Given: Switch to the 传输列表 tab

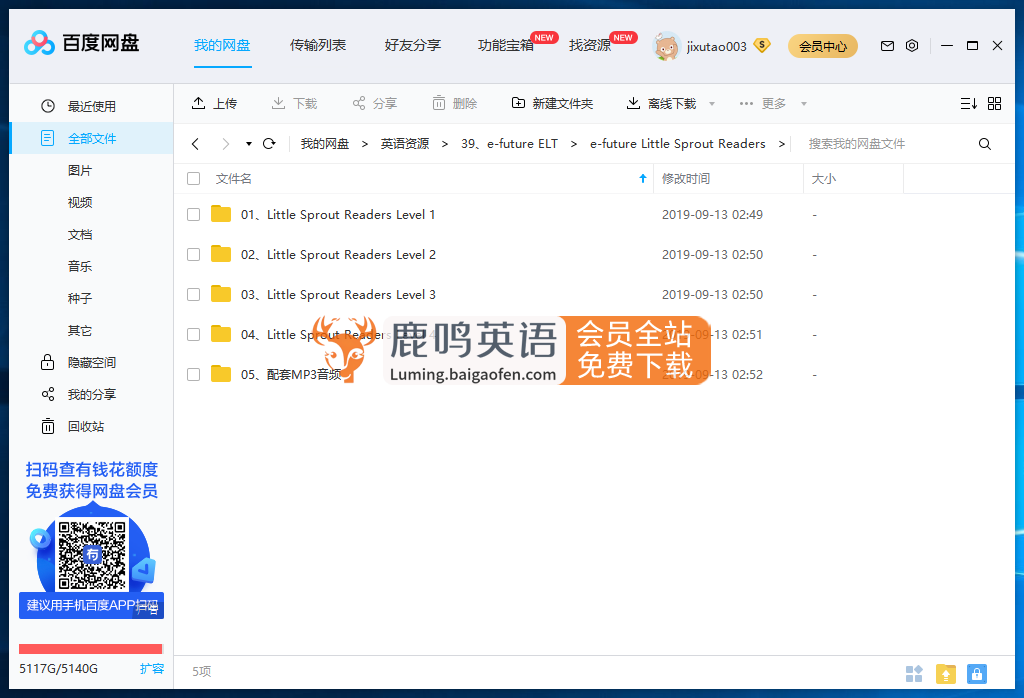Looking at the screenshot, I should pyautogui.click(x=318, y=45).
